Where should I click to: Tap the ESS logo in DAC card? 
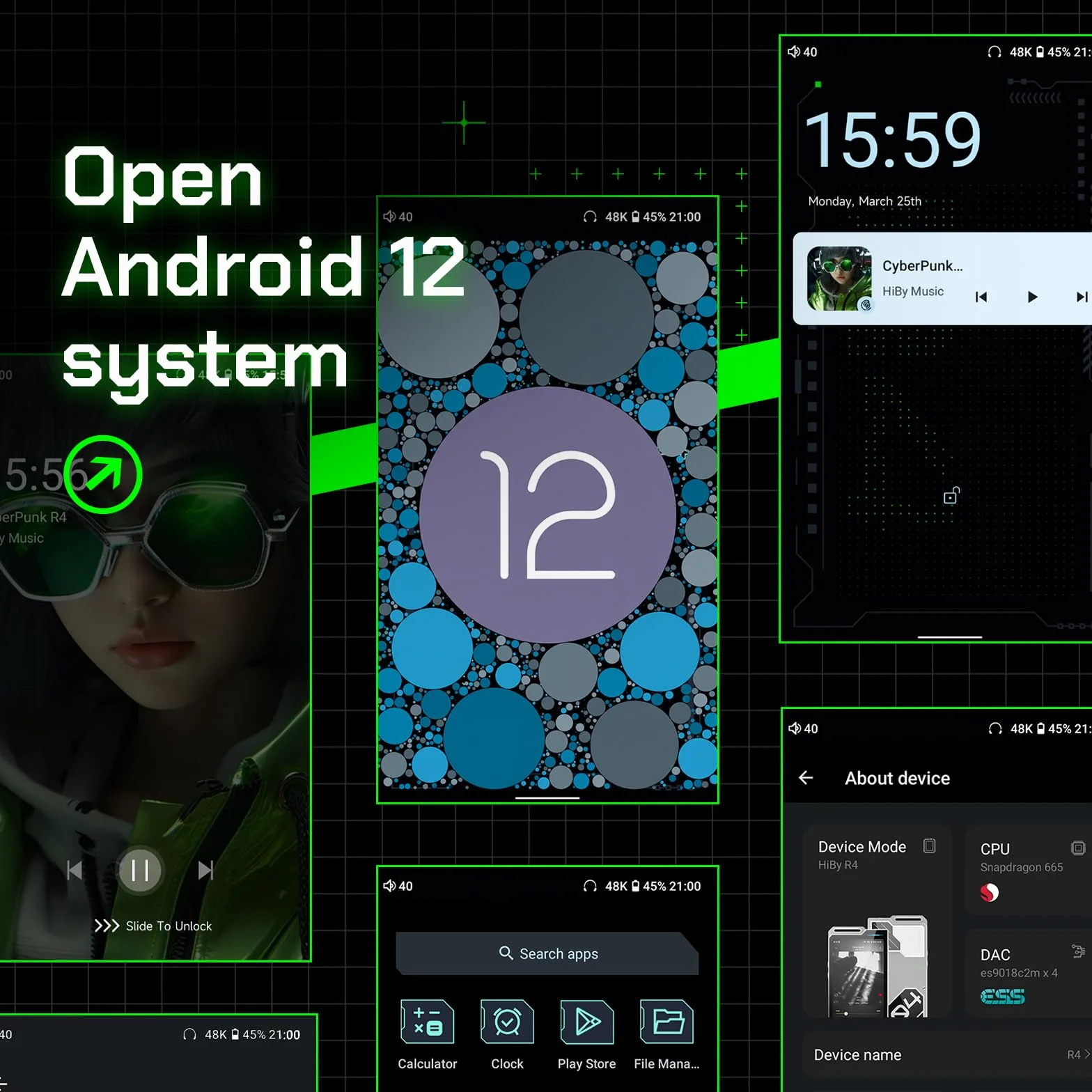pyautogui.click(x=1002, y=997)
